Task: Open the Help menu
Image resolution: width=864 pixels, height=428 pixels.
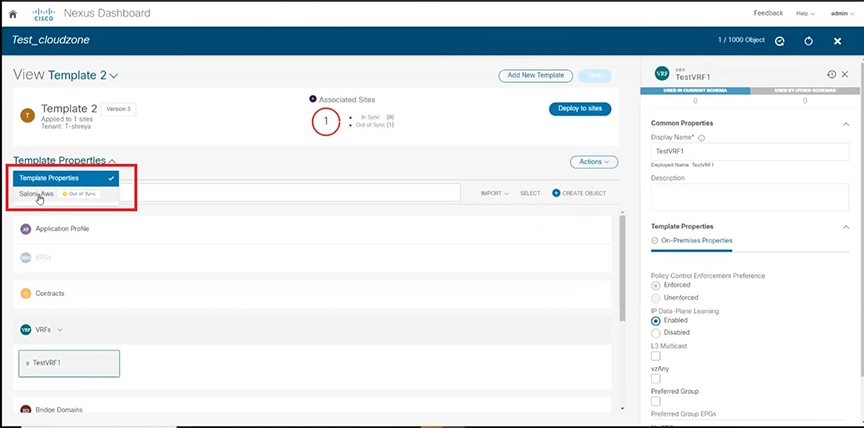Action: coord(805,14)
